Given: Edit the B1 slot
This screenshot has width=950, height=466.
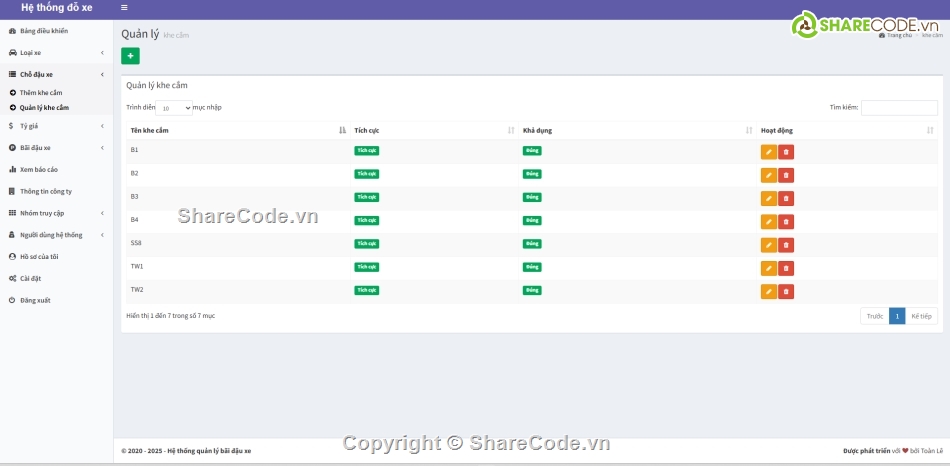Looking at the screenshot, I should (x=769, y=152).
